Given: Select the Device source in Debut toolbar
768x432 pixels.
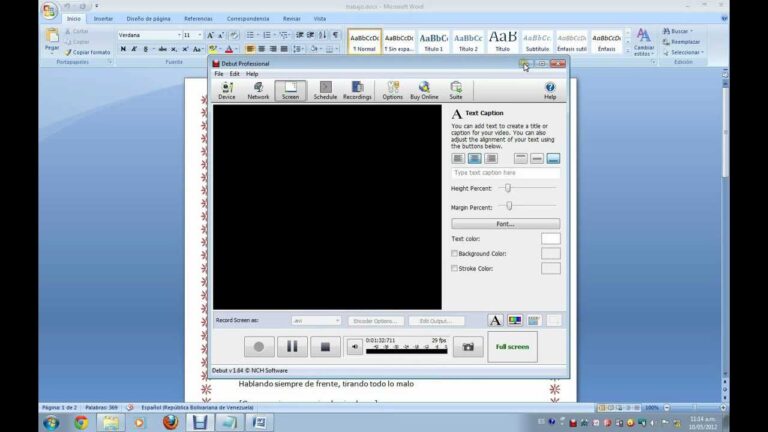Looking at the screenshot, I should coord(227,90).
